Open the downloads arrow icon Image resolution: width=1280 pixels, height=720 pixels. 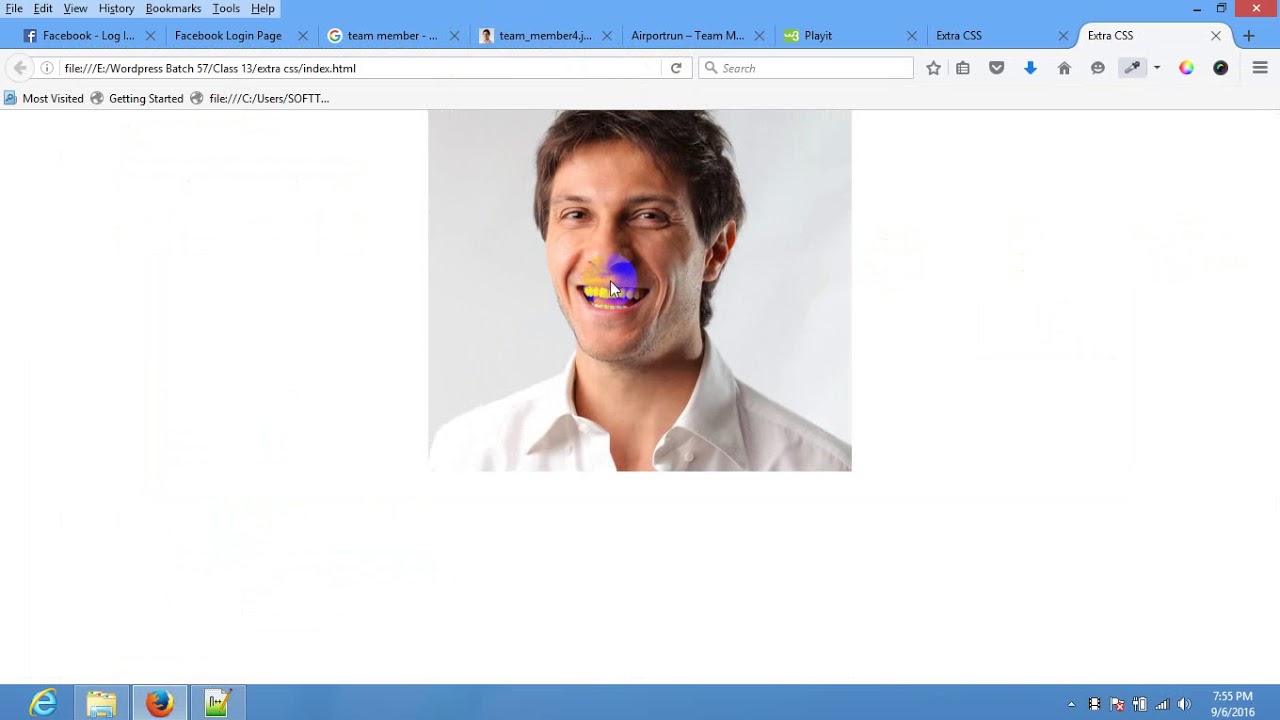tap(1030, 68)
